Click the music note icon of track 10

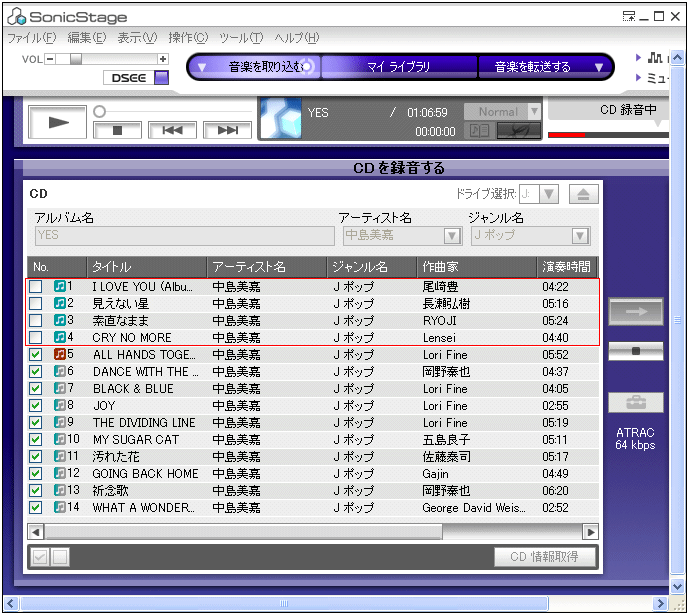[60, 439]
